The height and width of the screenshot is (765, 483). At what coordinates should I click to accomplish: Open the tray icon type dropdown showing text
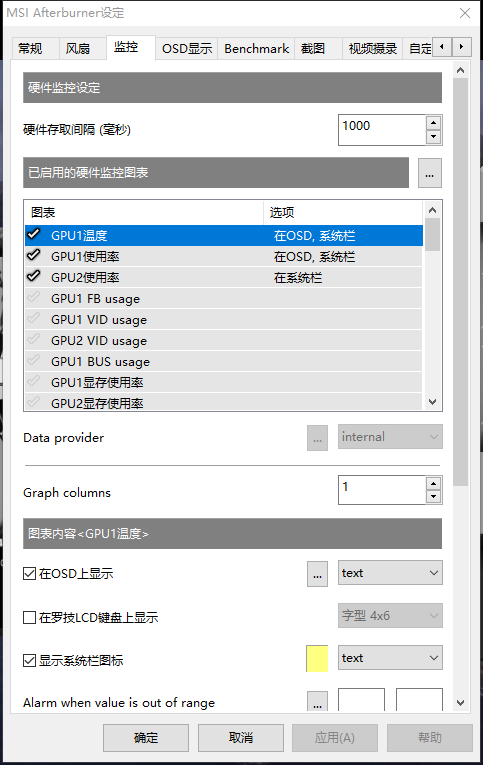(390, 658)
